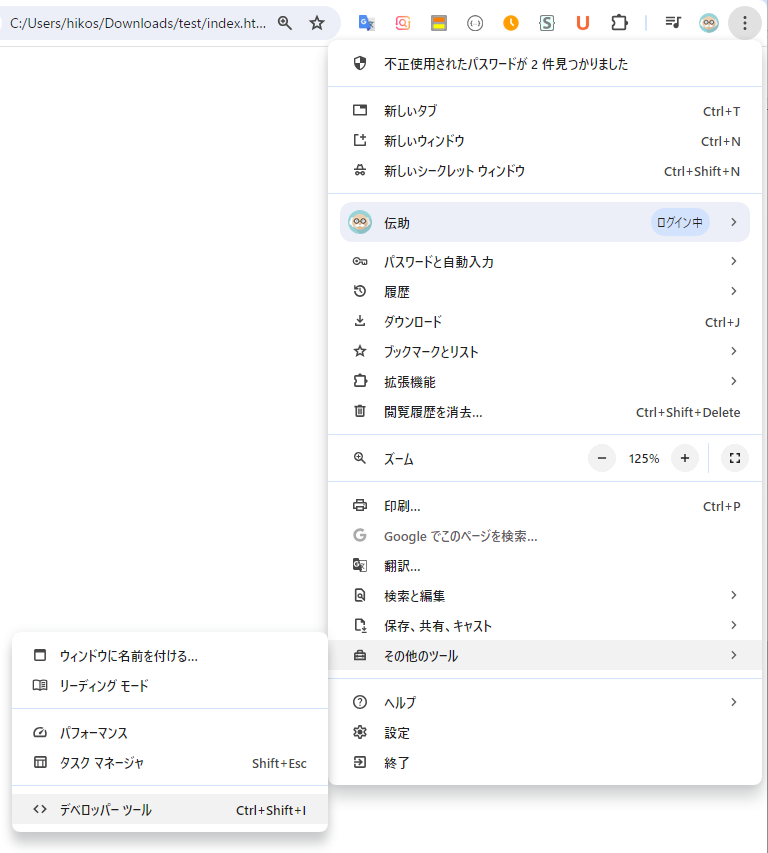Click the address bar file path
Viewport: 768px width, 853px height.
point(138,22)
